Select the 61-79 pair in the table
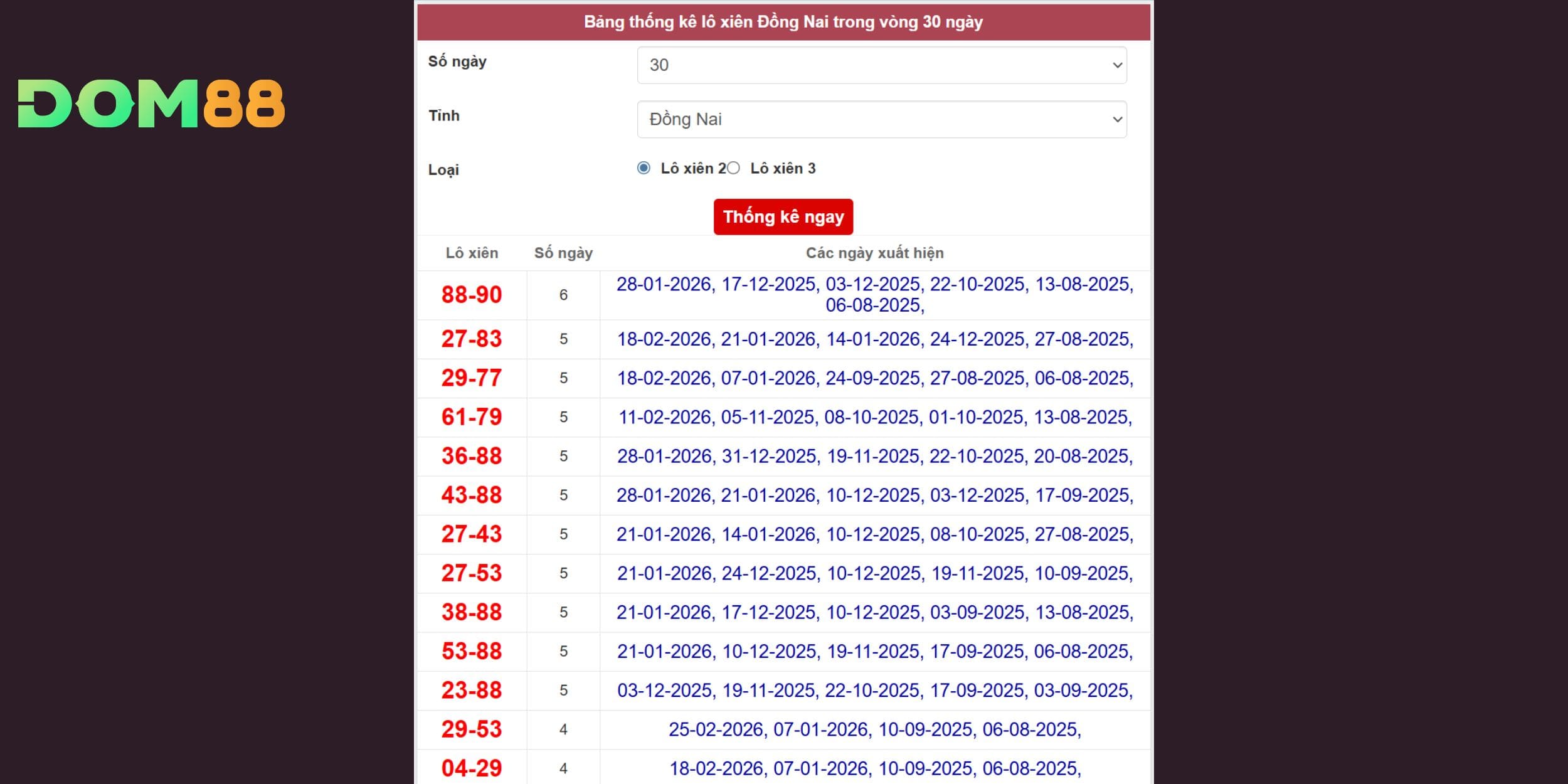The image size is (1568, 784). pos(472,417)
